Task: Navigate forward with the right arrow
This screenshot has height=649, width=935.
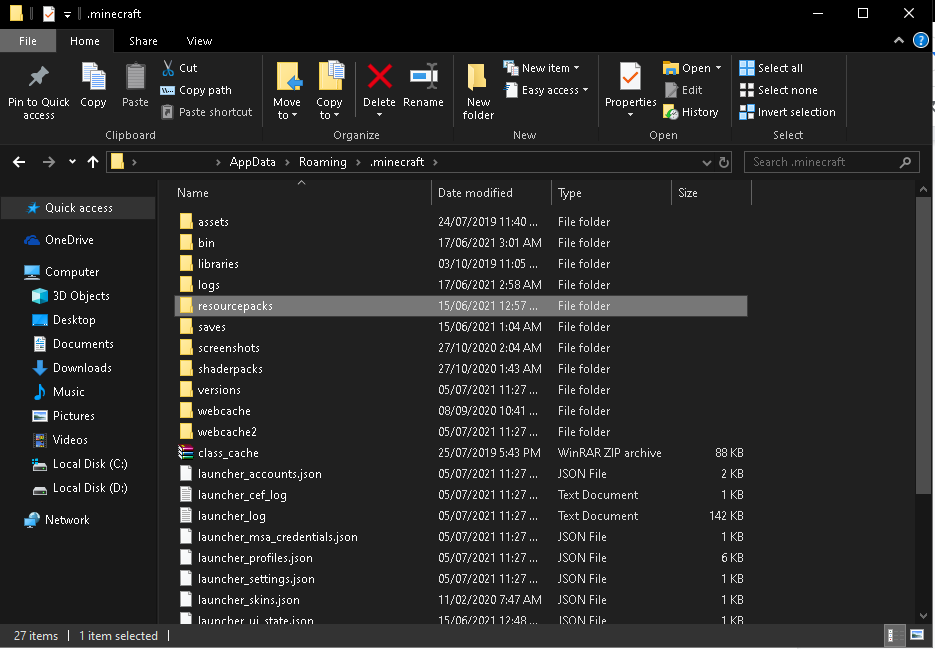Action: click(49, 162)
